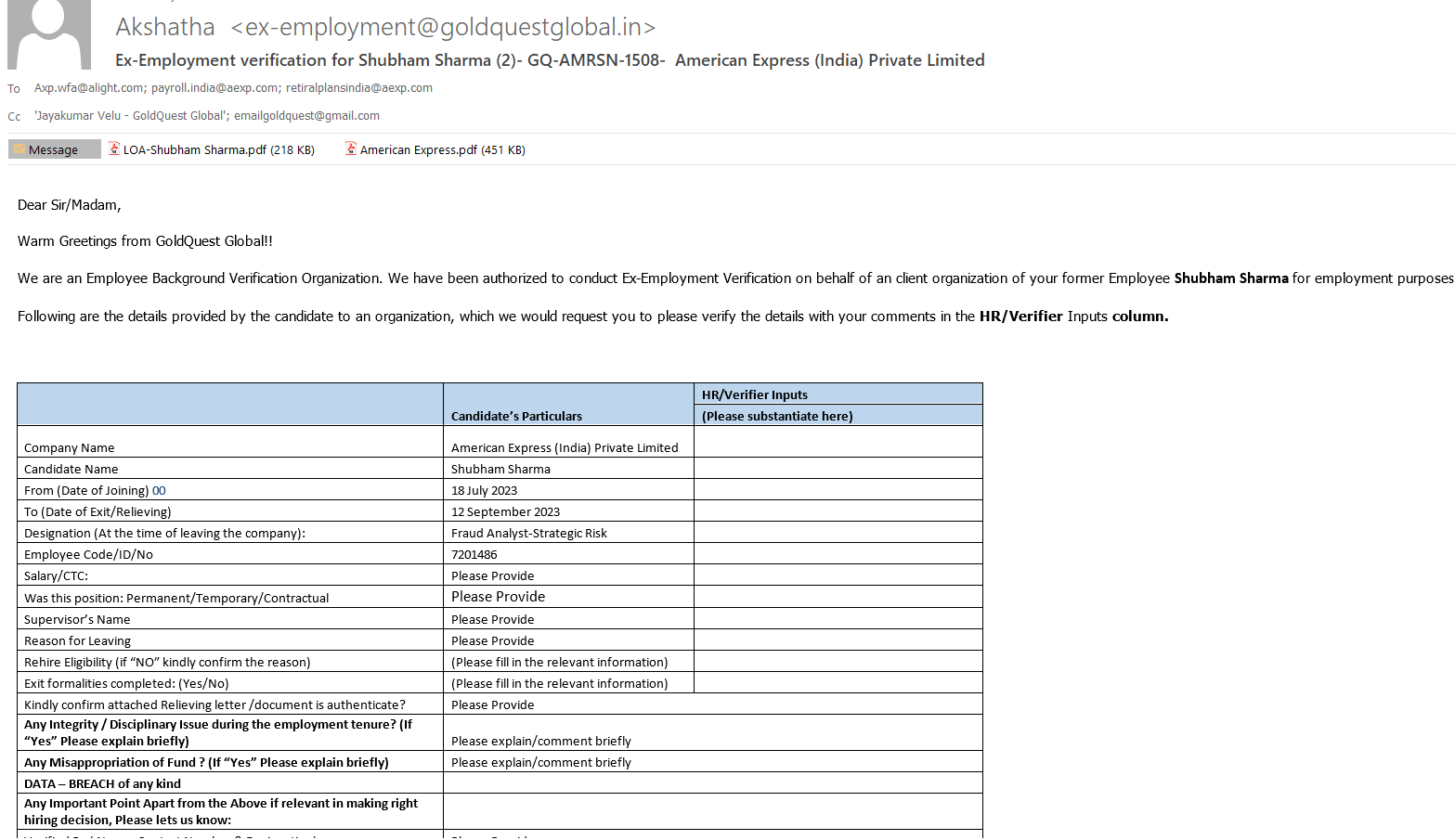Click the sender avatar picture

49,34
